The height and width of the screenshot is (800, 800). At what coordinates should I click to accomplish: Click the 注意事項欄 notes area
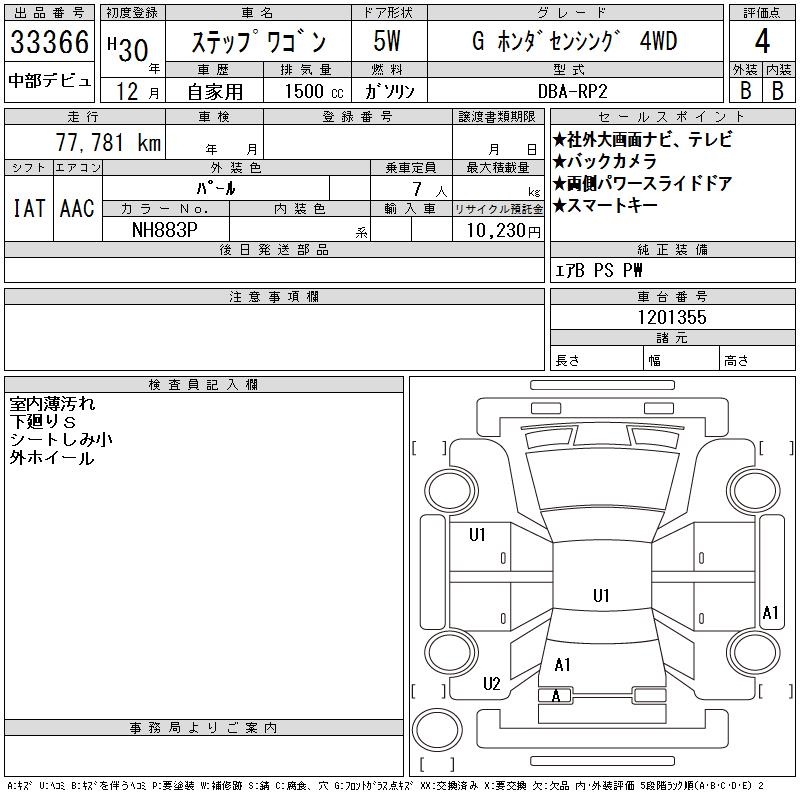point(274,337)
